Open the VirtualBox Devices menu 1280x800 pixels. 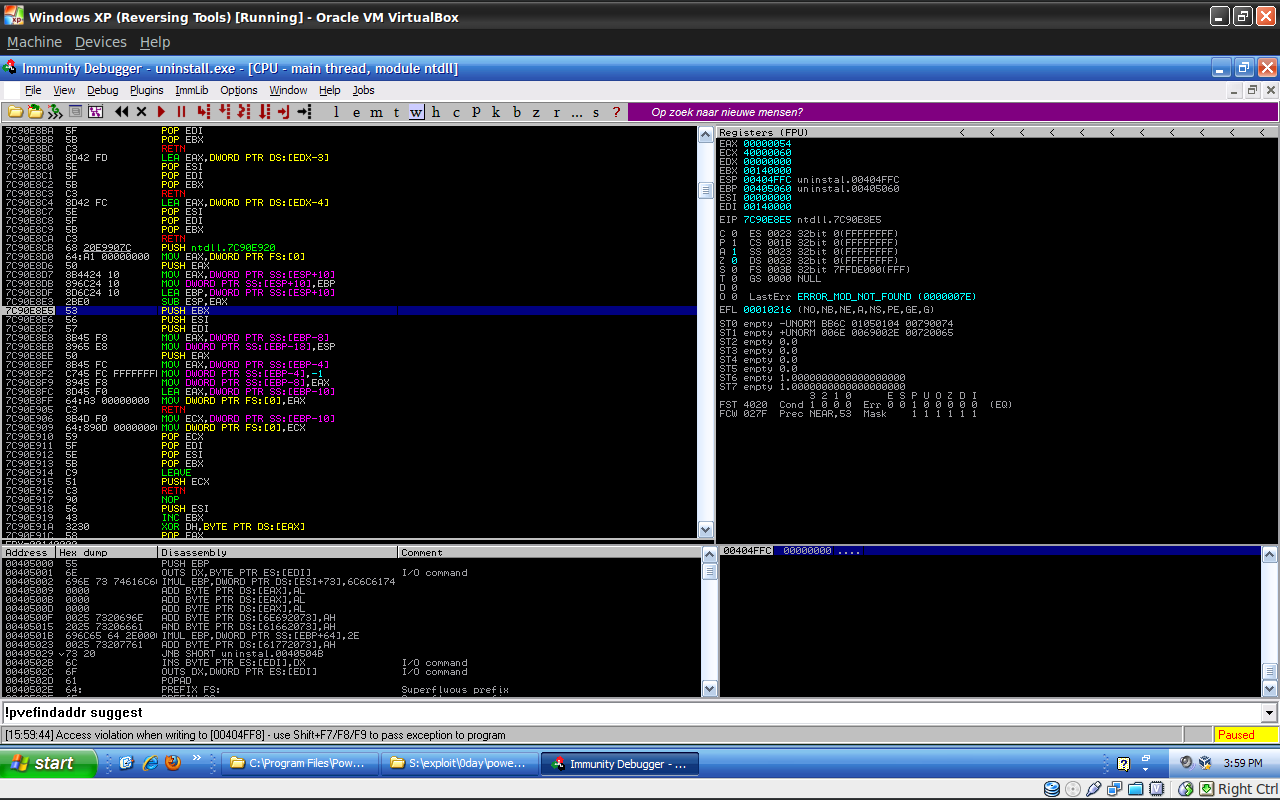pos(101,42)
